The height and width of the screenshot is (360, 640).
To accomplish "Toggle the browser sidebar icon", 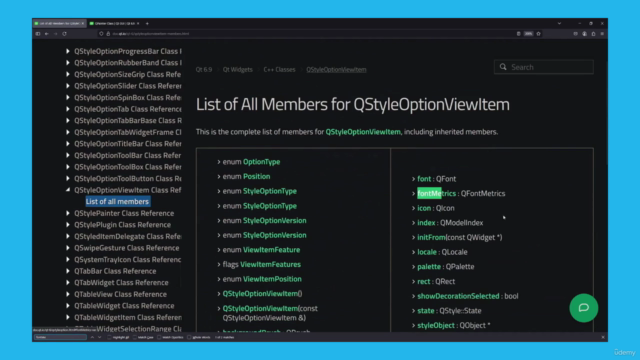I will click(x=38, y=34).
